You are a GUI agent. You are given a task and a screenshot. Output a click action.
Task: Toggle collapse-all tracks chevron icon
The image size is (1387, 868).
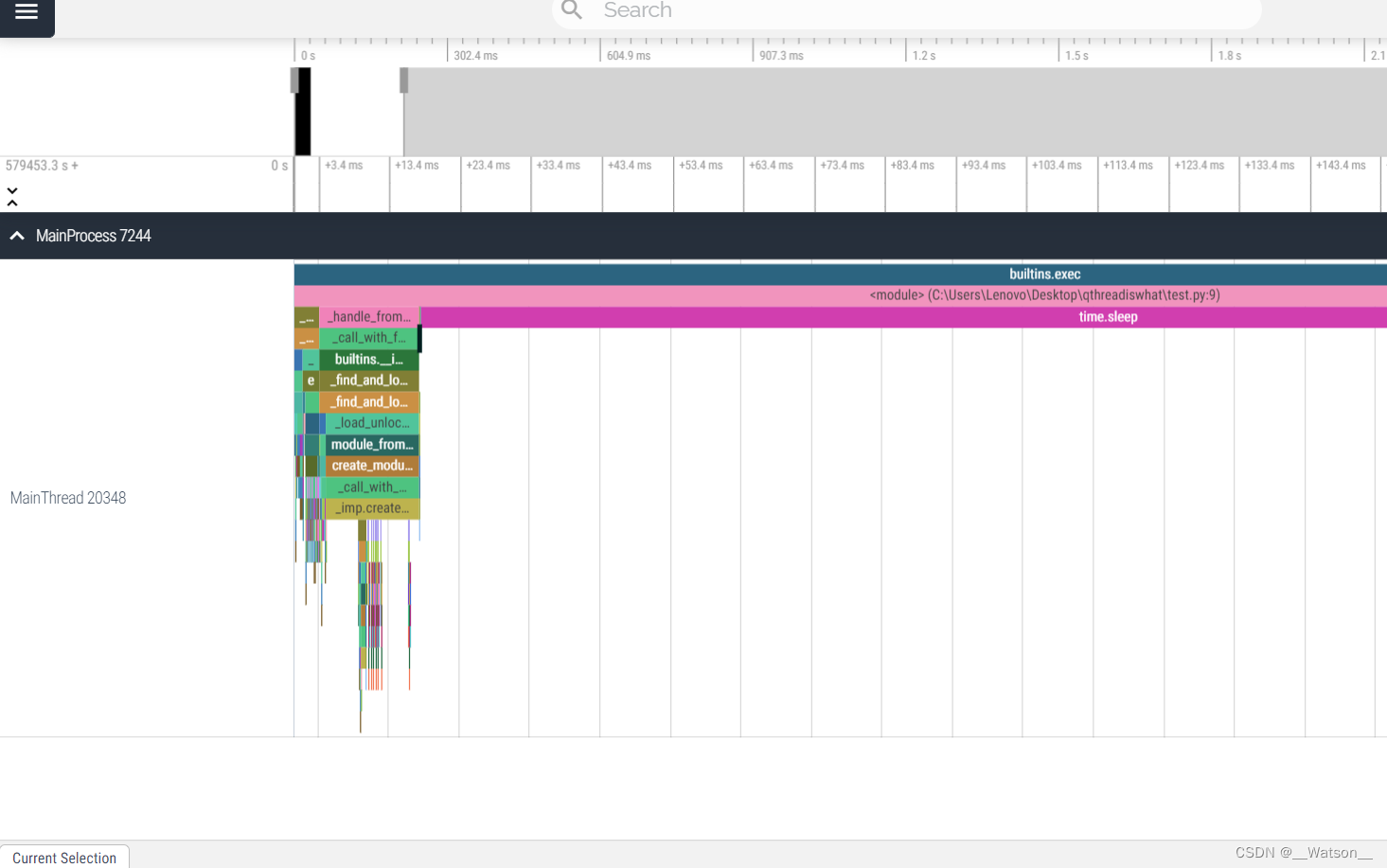point(12,197)
